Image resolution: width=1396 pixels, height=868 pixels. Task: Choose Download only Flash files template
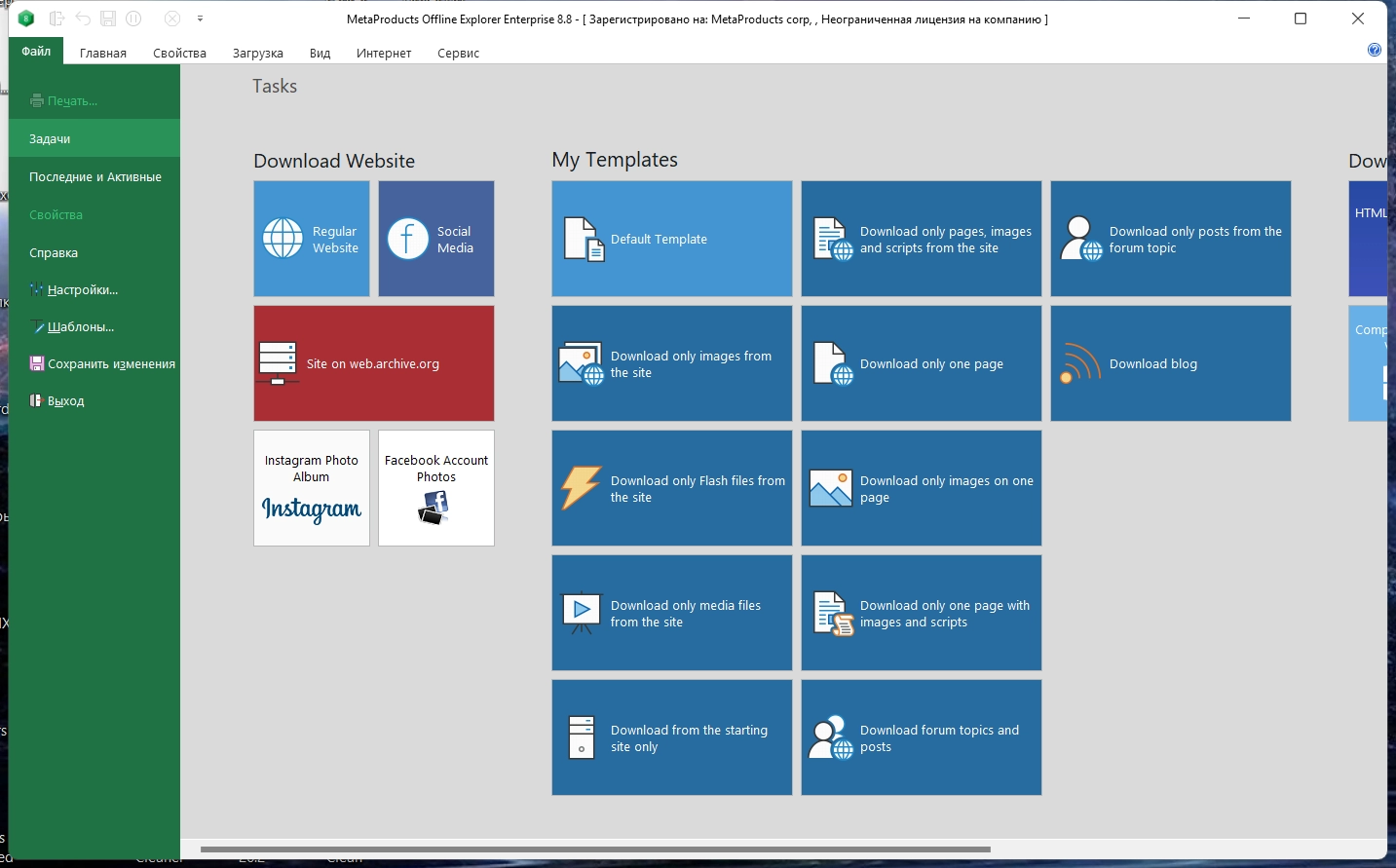tap(672, 488)
